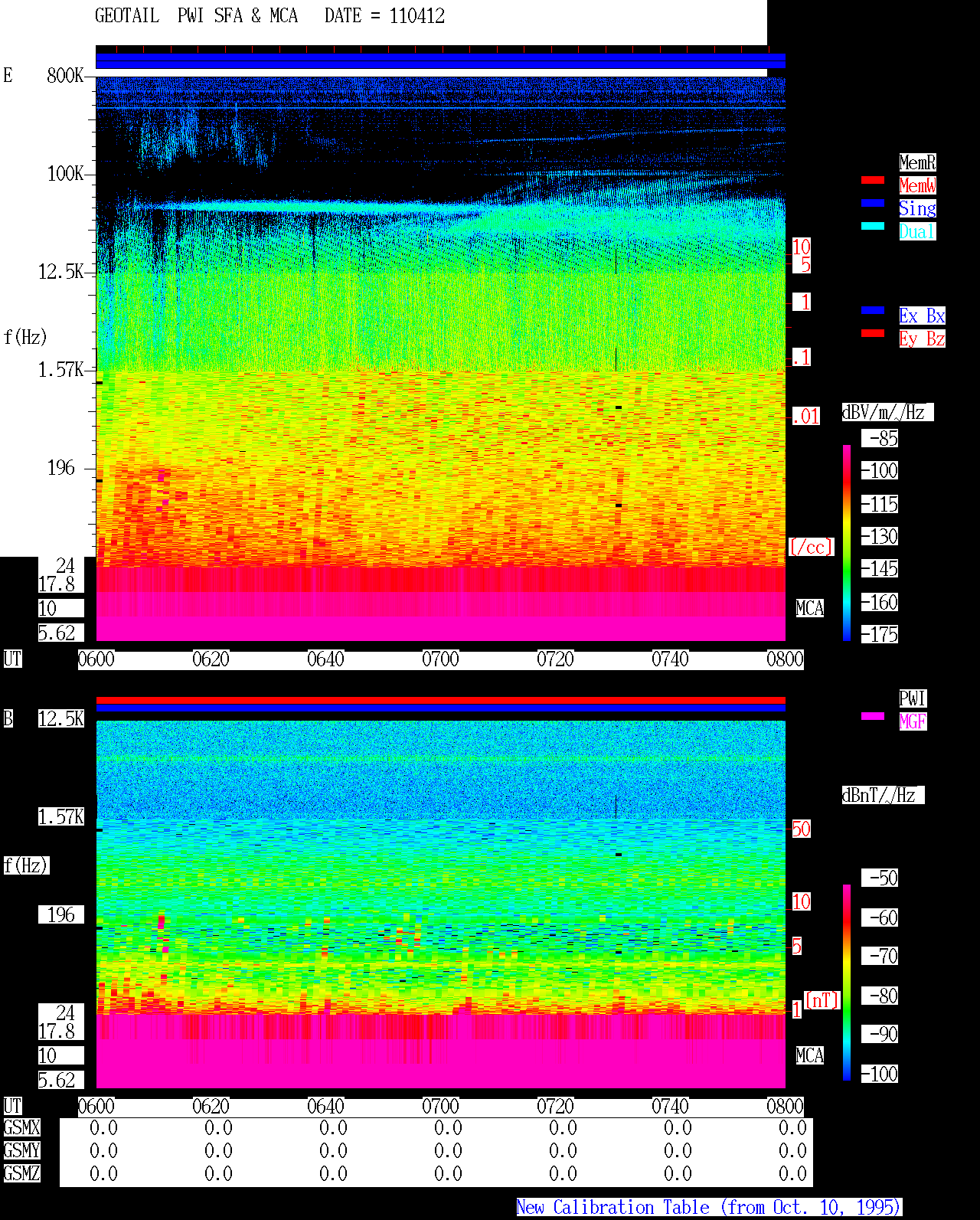This screenshot has height=1220, width=980.
Task: Click the 'GSMZ' row label
Action: [21, 1173]
